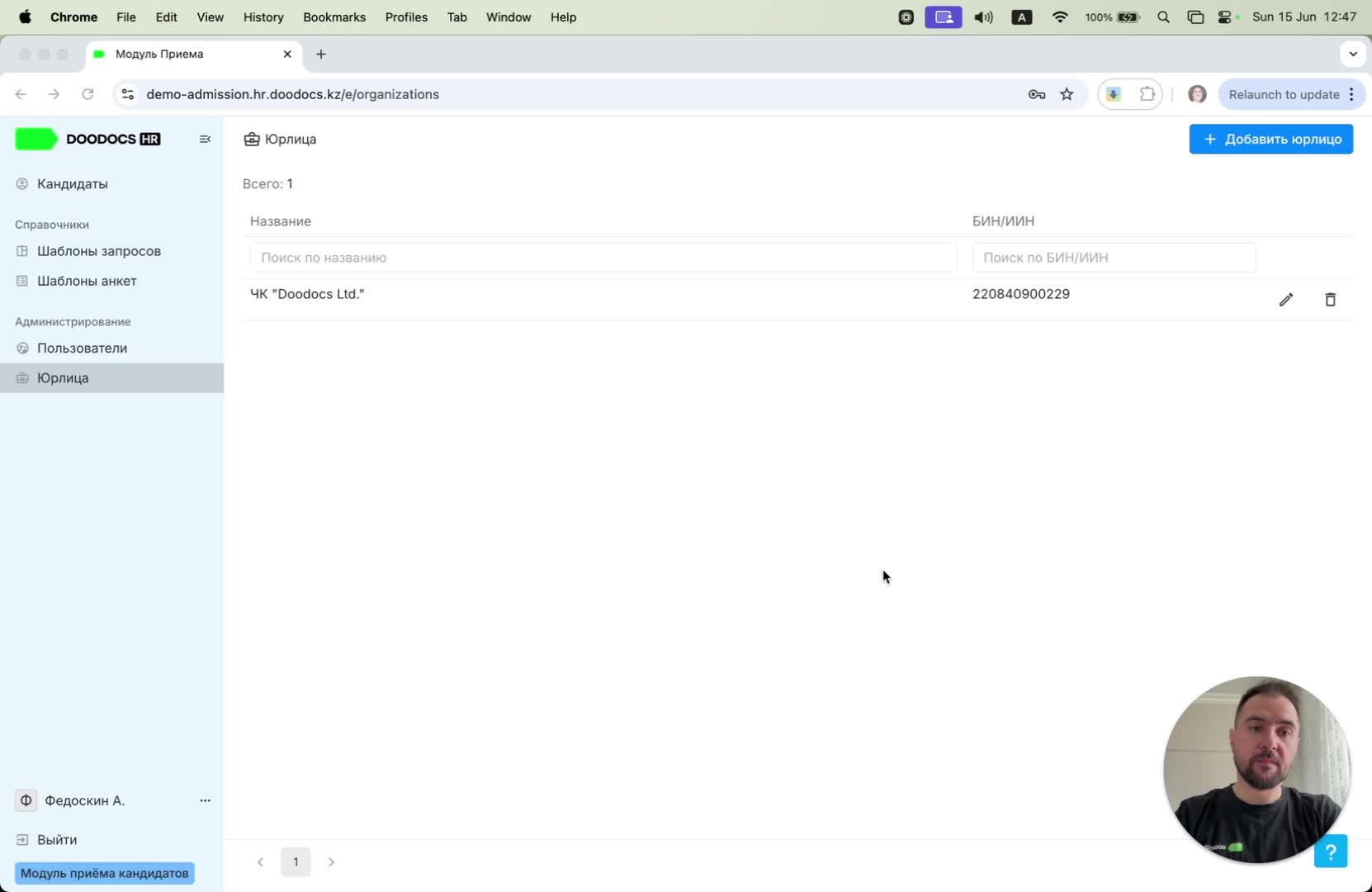Click the Название column header
The width and height of the screenshot is (1372, 892).
click(x=281, y=221)
